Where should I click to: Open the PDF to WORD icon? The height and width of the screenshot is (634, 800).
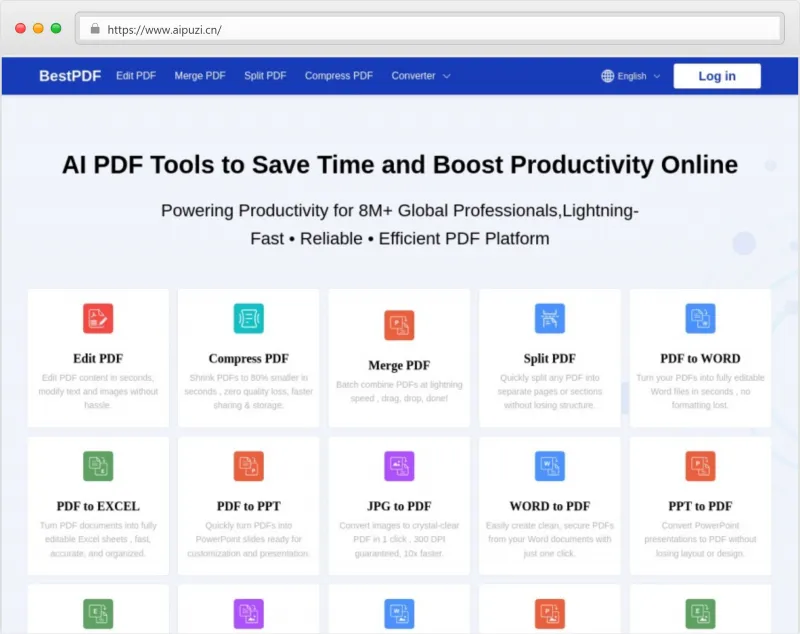coord(700,318)
